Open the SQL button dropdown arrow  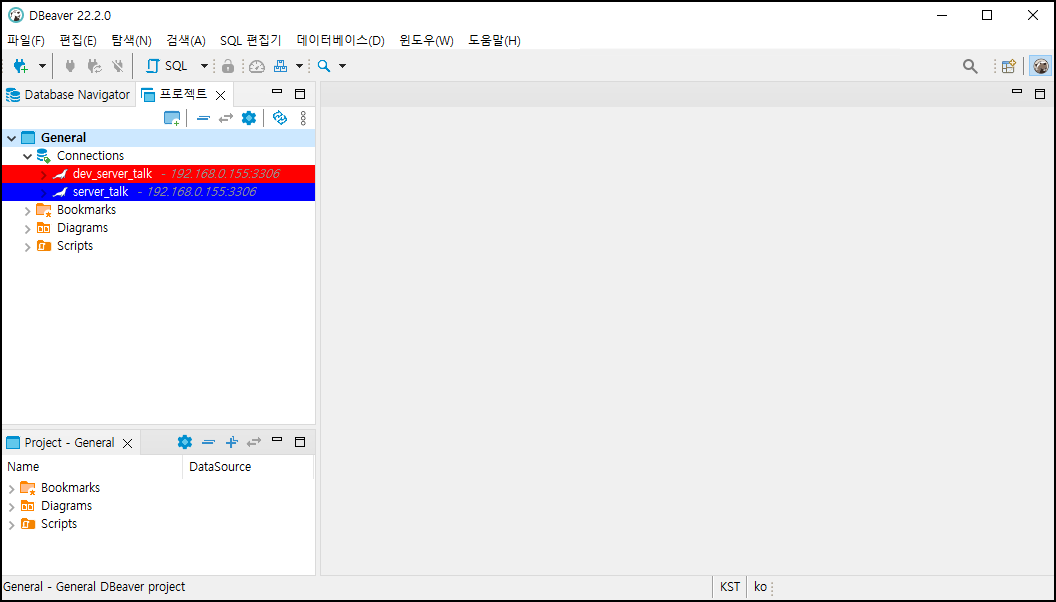click(204, 66)
